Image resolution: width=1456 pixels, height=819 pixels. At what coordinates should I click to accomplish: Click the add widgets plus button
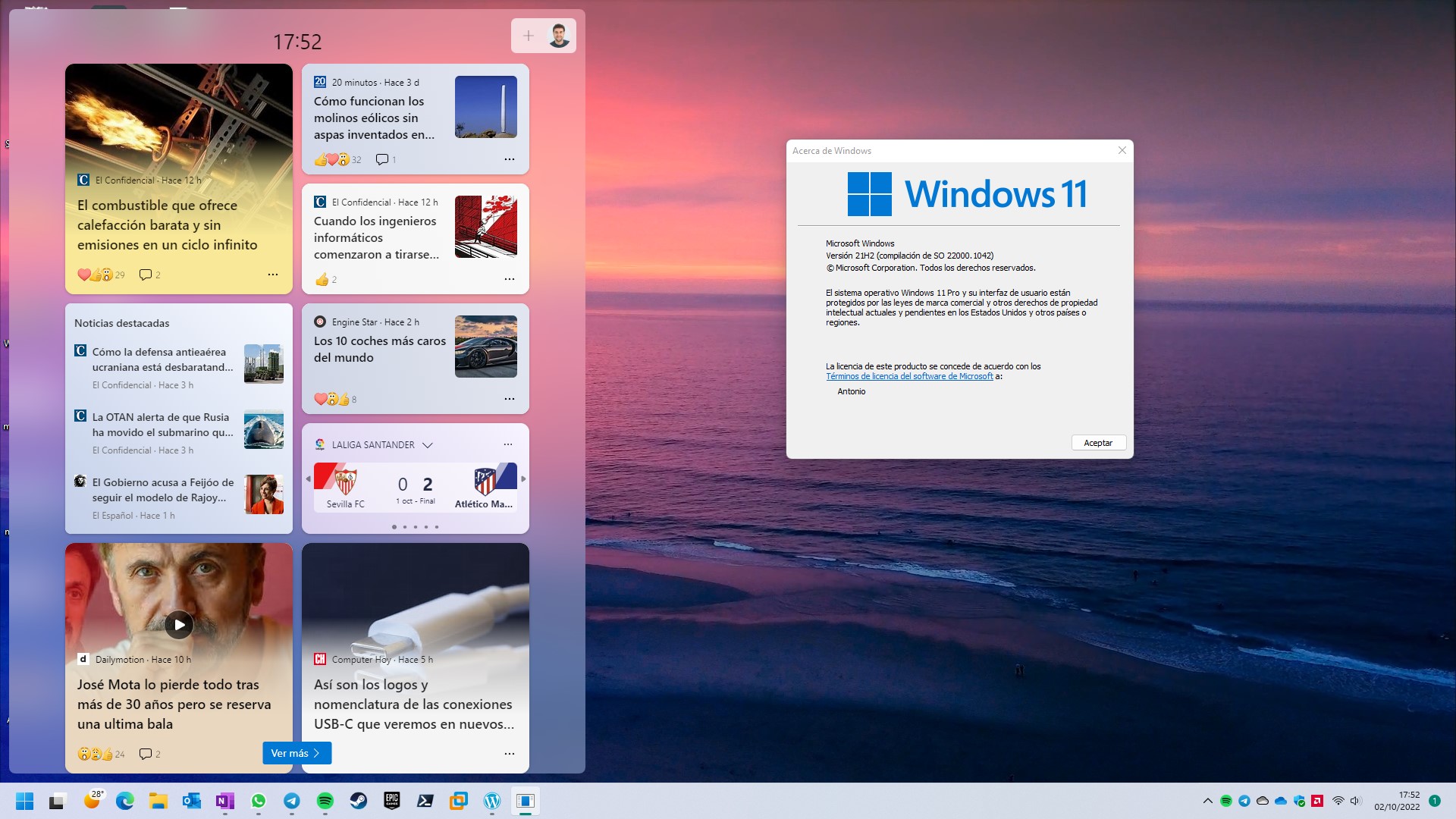[x=529, y=36]
